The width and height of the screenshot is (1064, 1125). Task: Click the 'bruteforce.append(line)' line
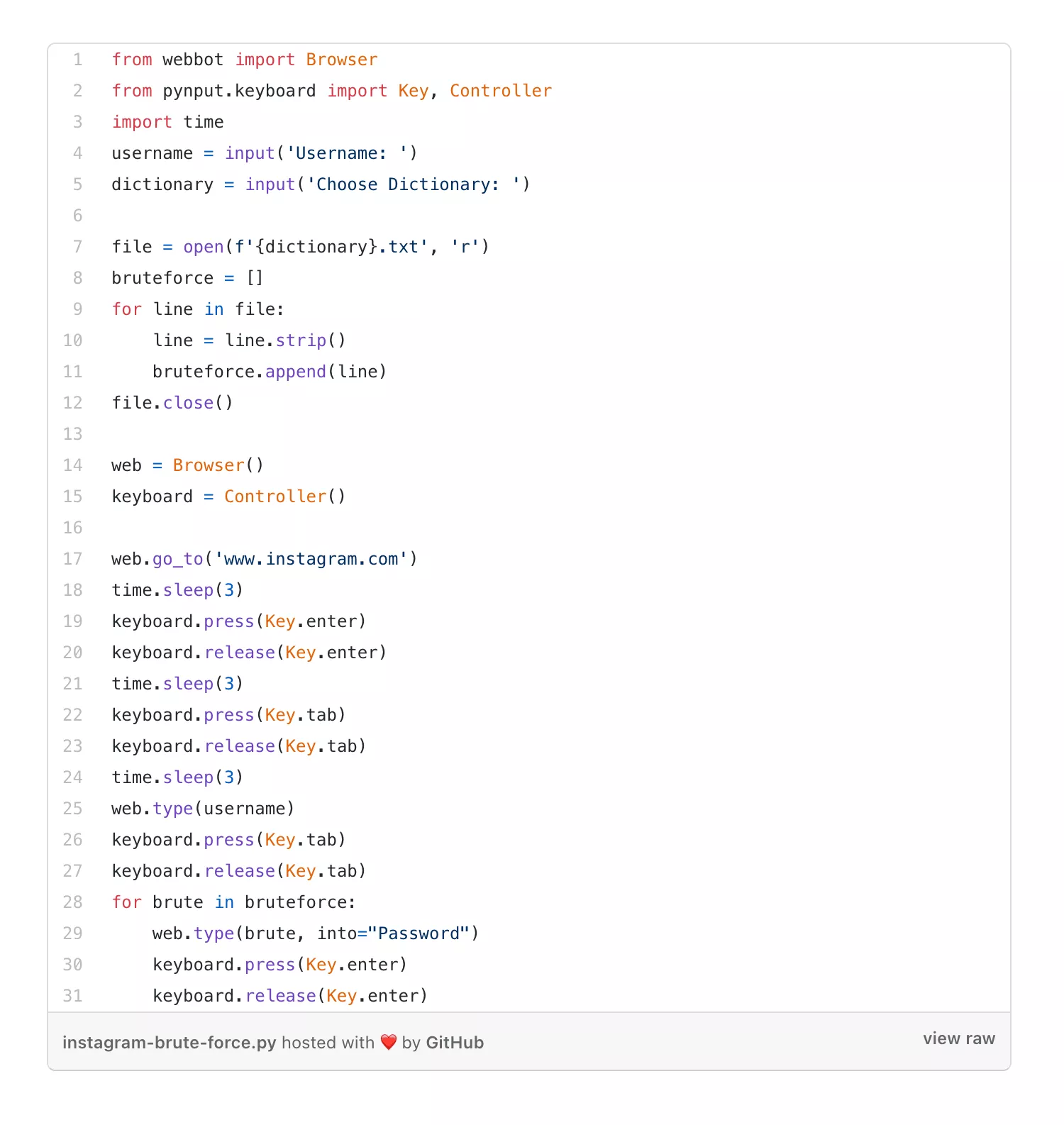[x=270, y=372]
